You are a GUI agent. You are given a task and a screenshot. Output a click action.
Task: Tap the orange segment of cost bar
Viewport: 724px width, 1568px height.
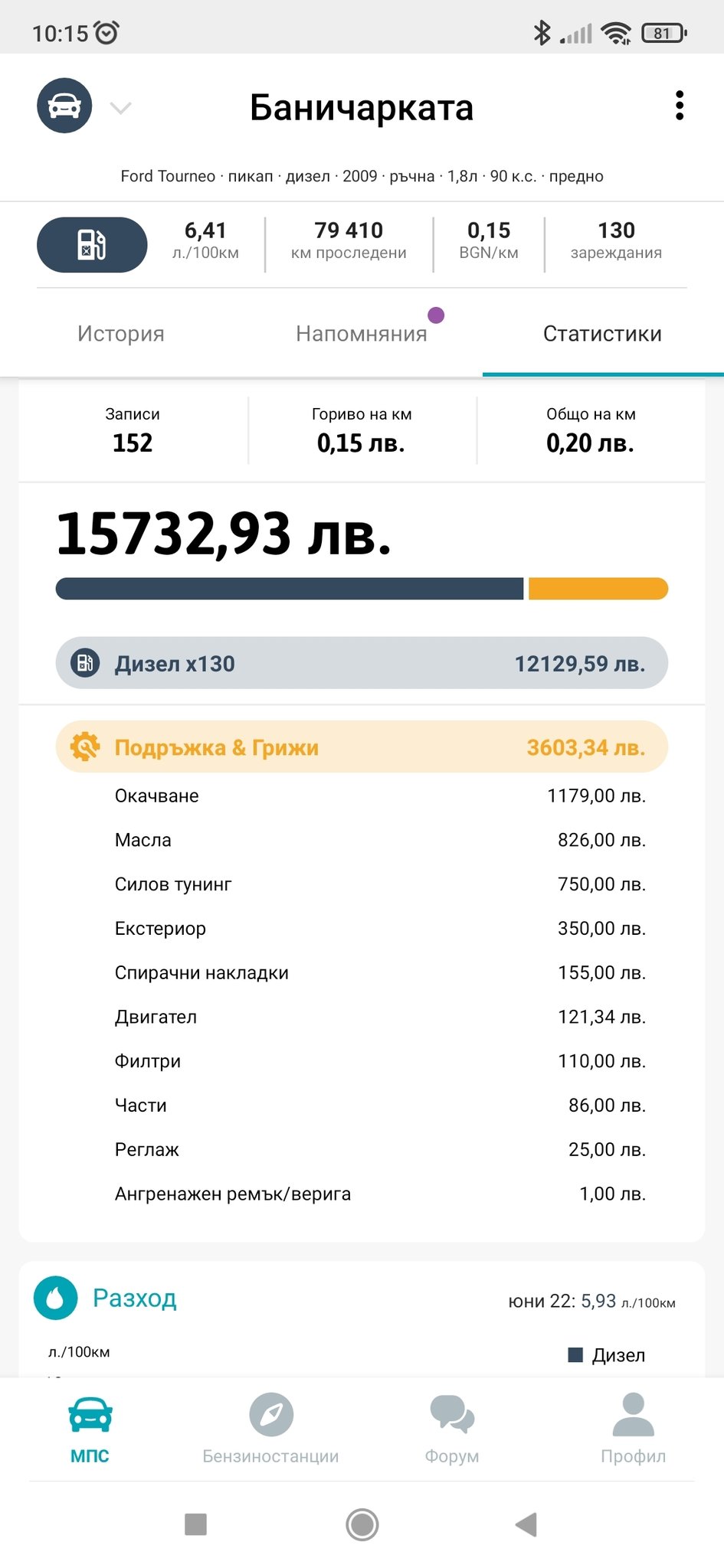point(598,589)
